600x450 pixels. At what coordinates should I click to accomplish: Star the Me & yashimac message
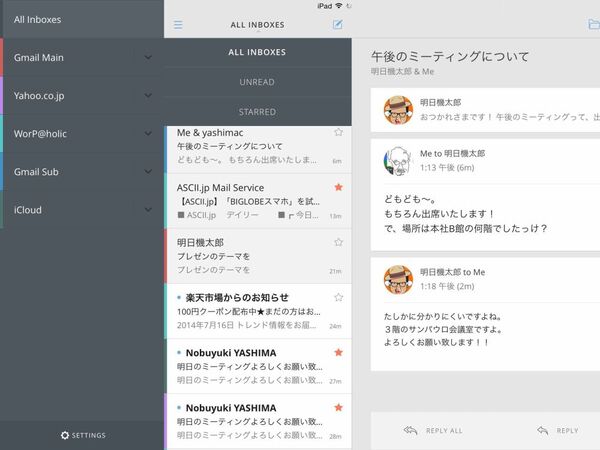pyautogui.click(x=338, y=132)
